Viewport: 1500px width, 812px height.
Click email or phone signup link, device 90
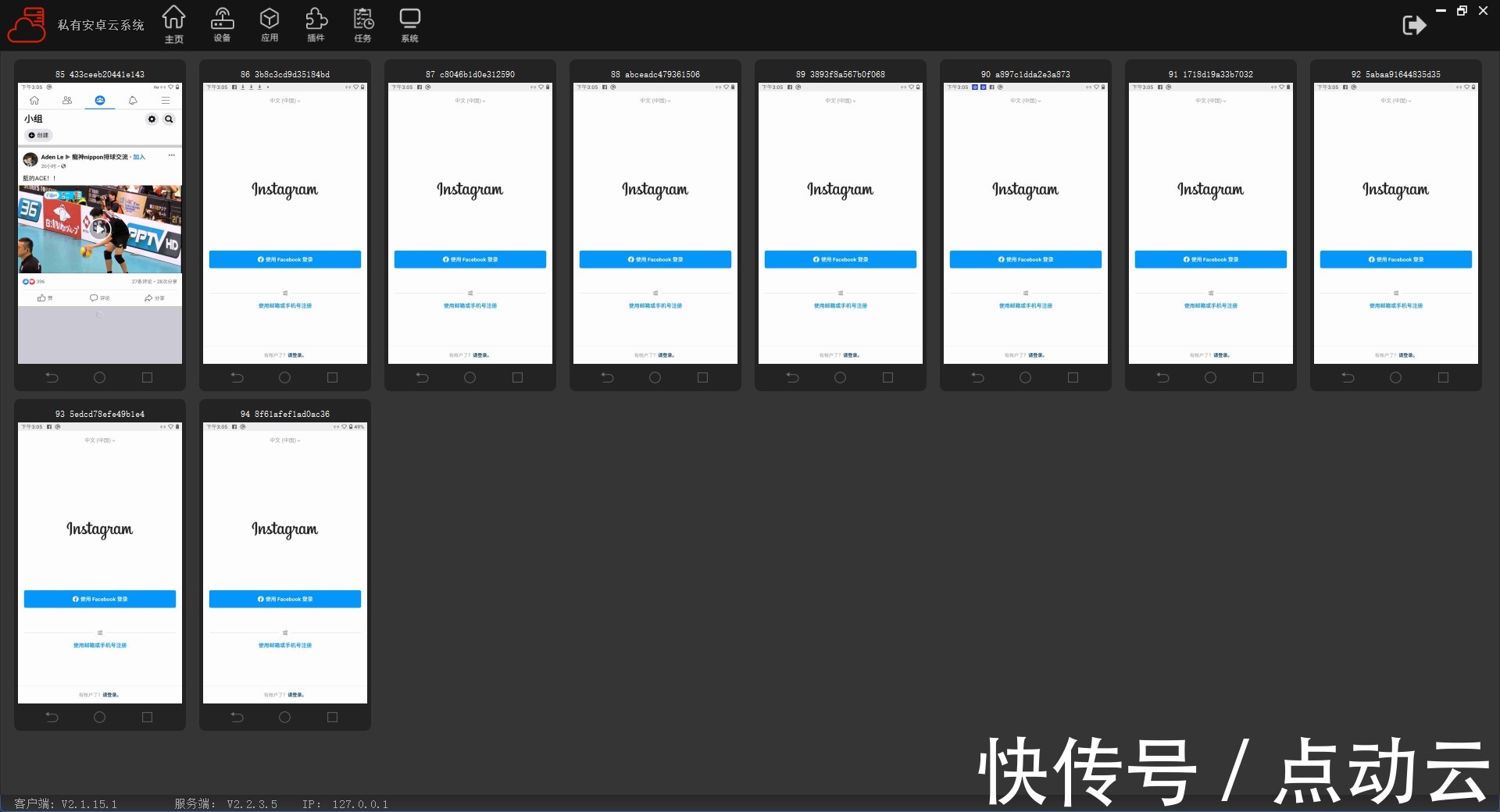pyautogui.click(x=1026, y=306)
